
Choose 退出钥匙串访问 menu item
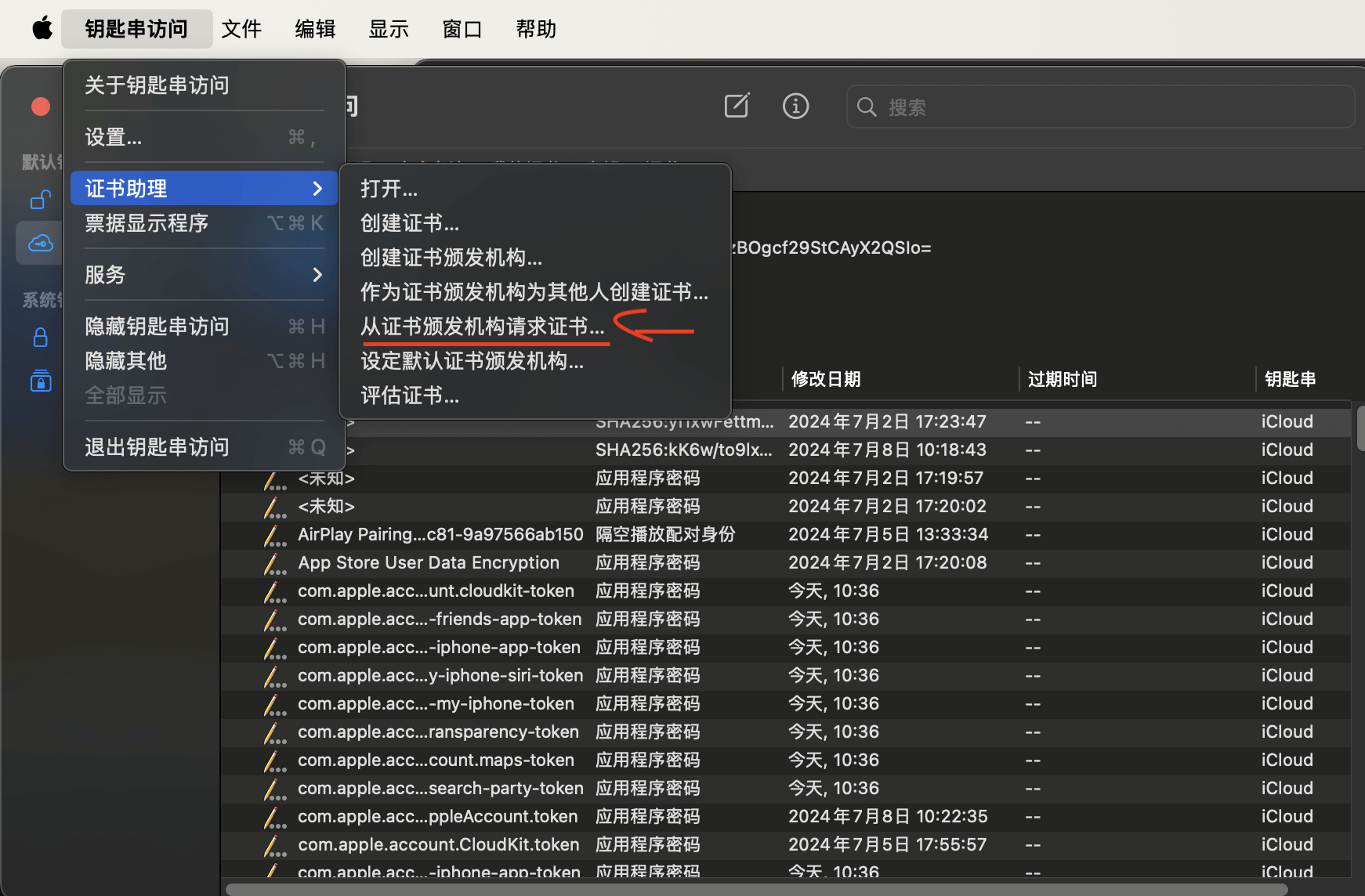coord(204,446)
